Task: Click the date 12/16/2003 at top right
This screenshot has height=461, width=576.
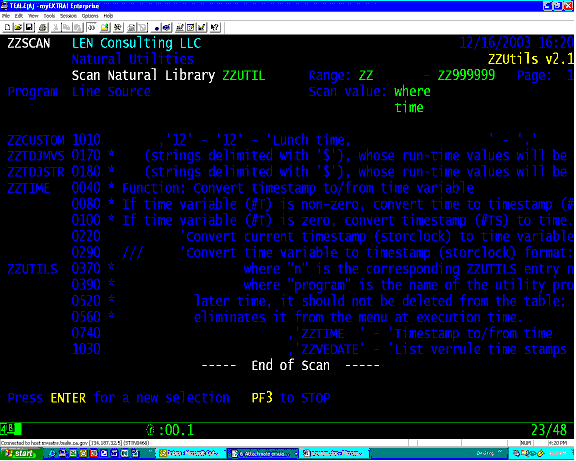Action: tap(495, 43)
